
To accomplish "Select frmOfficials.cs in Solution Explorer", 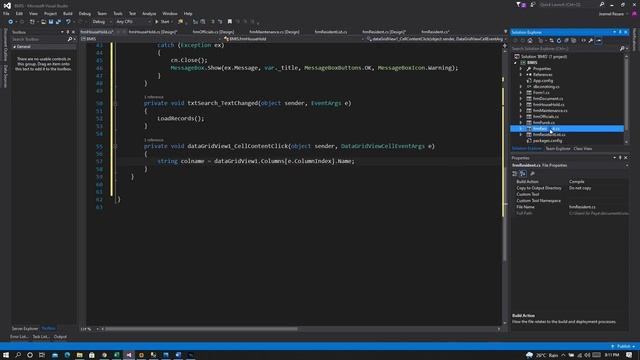I will [546, 117].
